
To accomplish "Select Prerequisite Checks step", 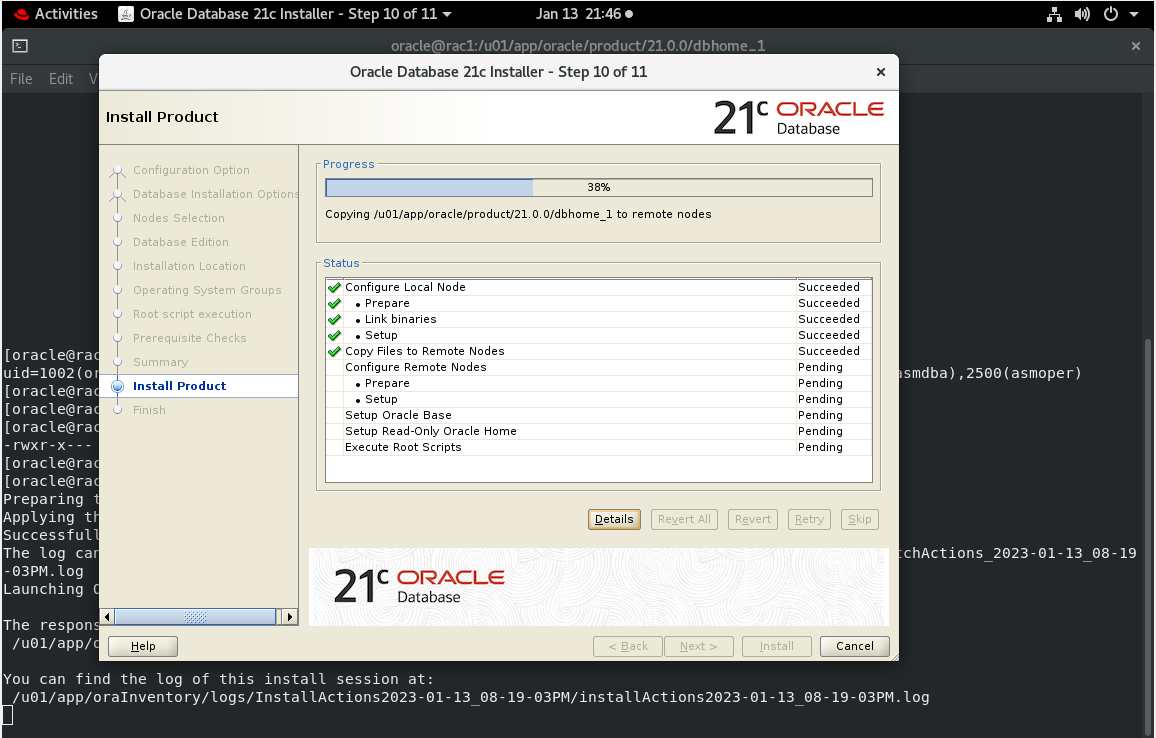I will point(189,338).
